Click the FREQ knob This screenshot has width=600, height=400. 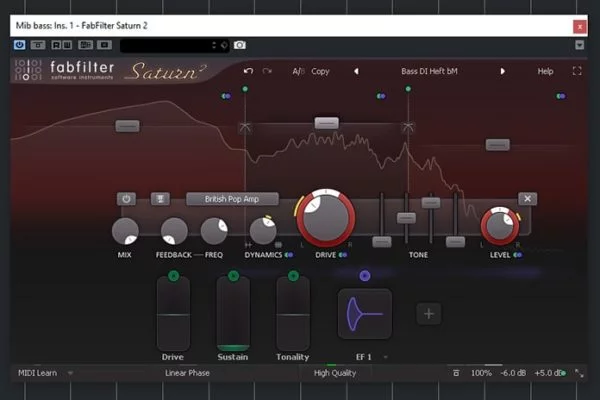point(214,231)
